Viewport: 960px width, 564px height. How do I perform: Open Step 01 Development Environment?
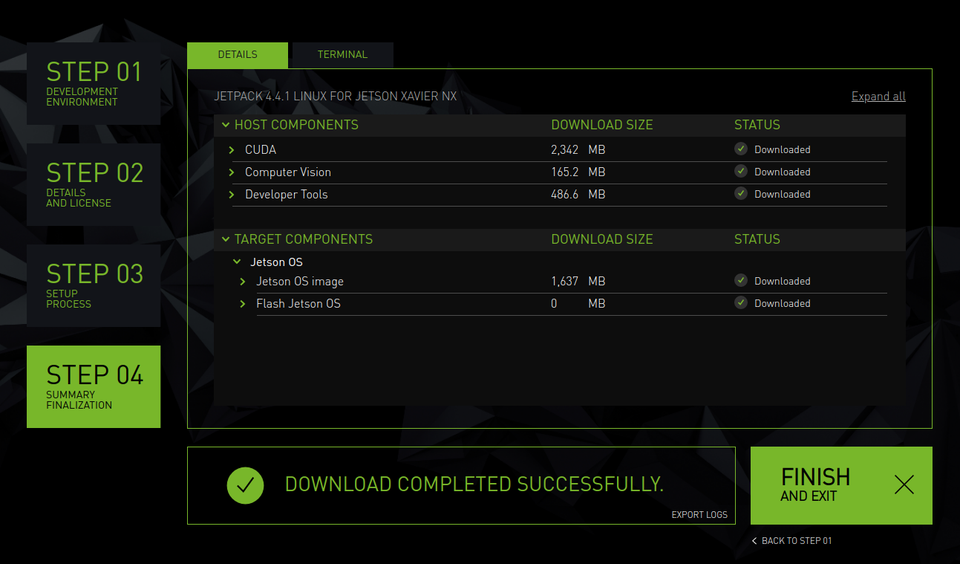coord(94,84)
